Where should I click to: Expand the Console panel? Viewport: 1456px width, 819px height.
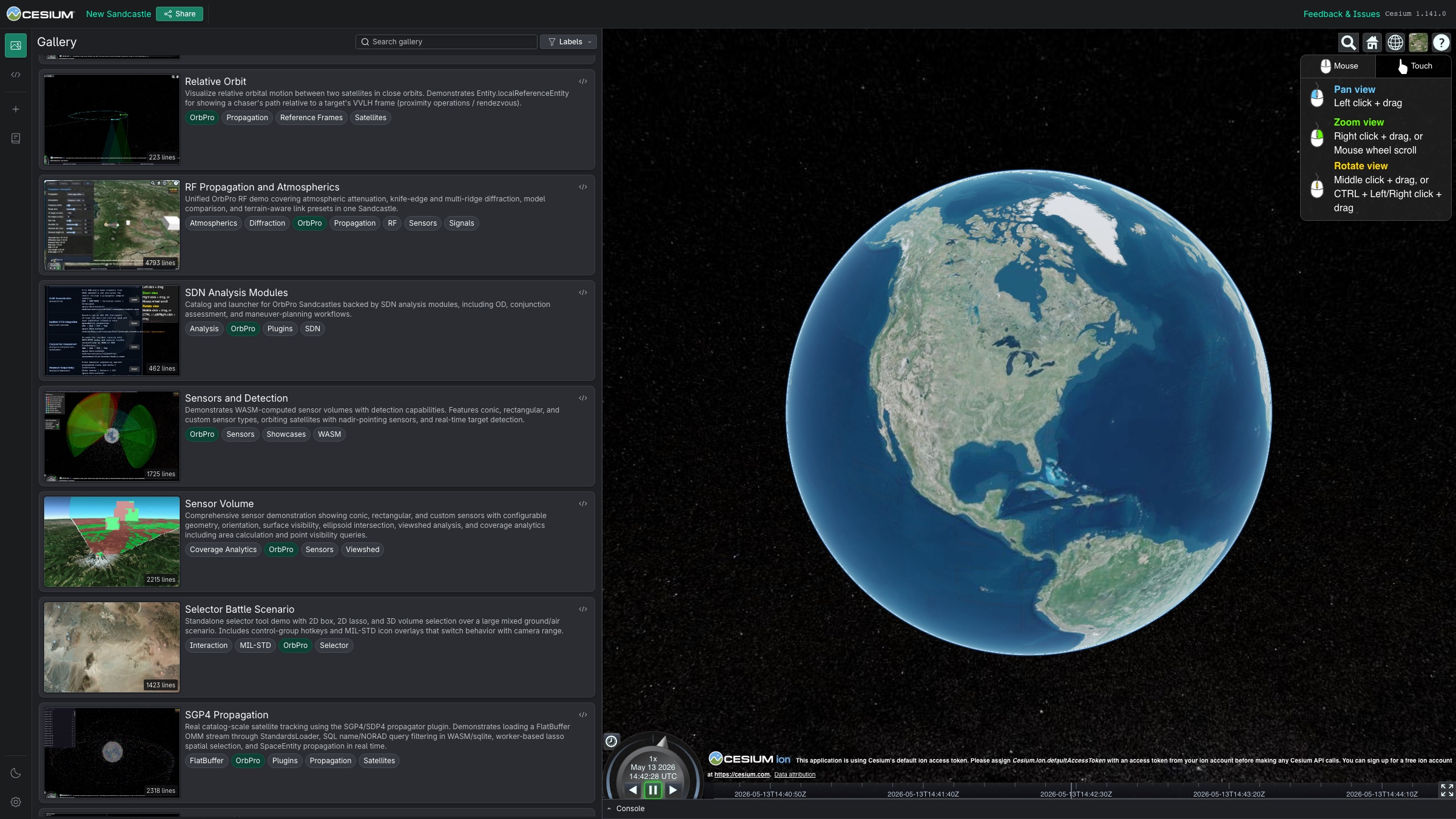(x=626, y=809)
